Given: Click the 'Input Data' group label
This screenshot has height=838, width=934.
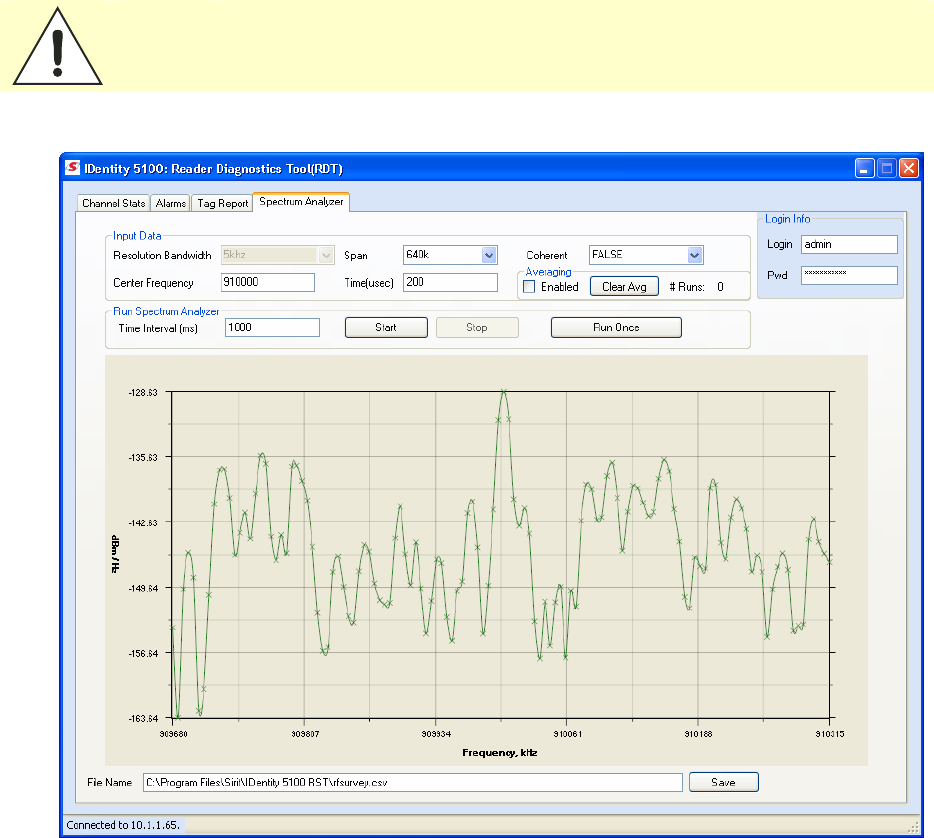Looking at the screenshot, I should click(137, 236).
